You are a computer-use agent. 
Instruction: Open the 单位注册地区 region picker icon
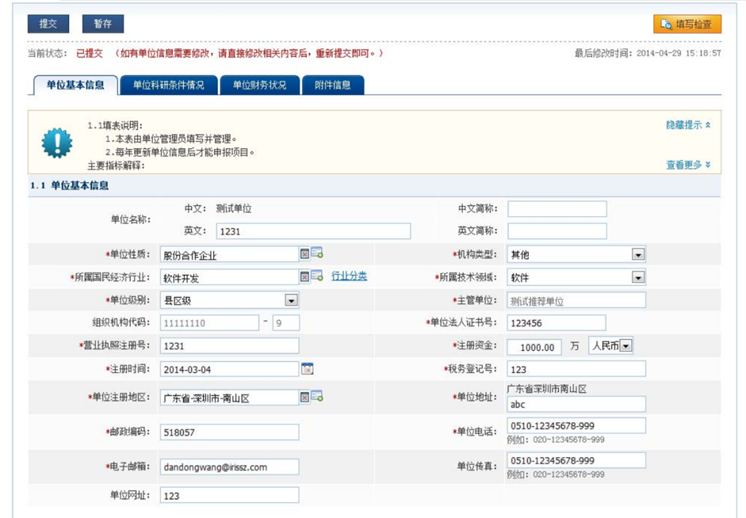317,397
